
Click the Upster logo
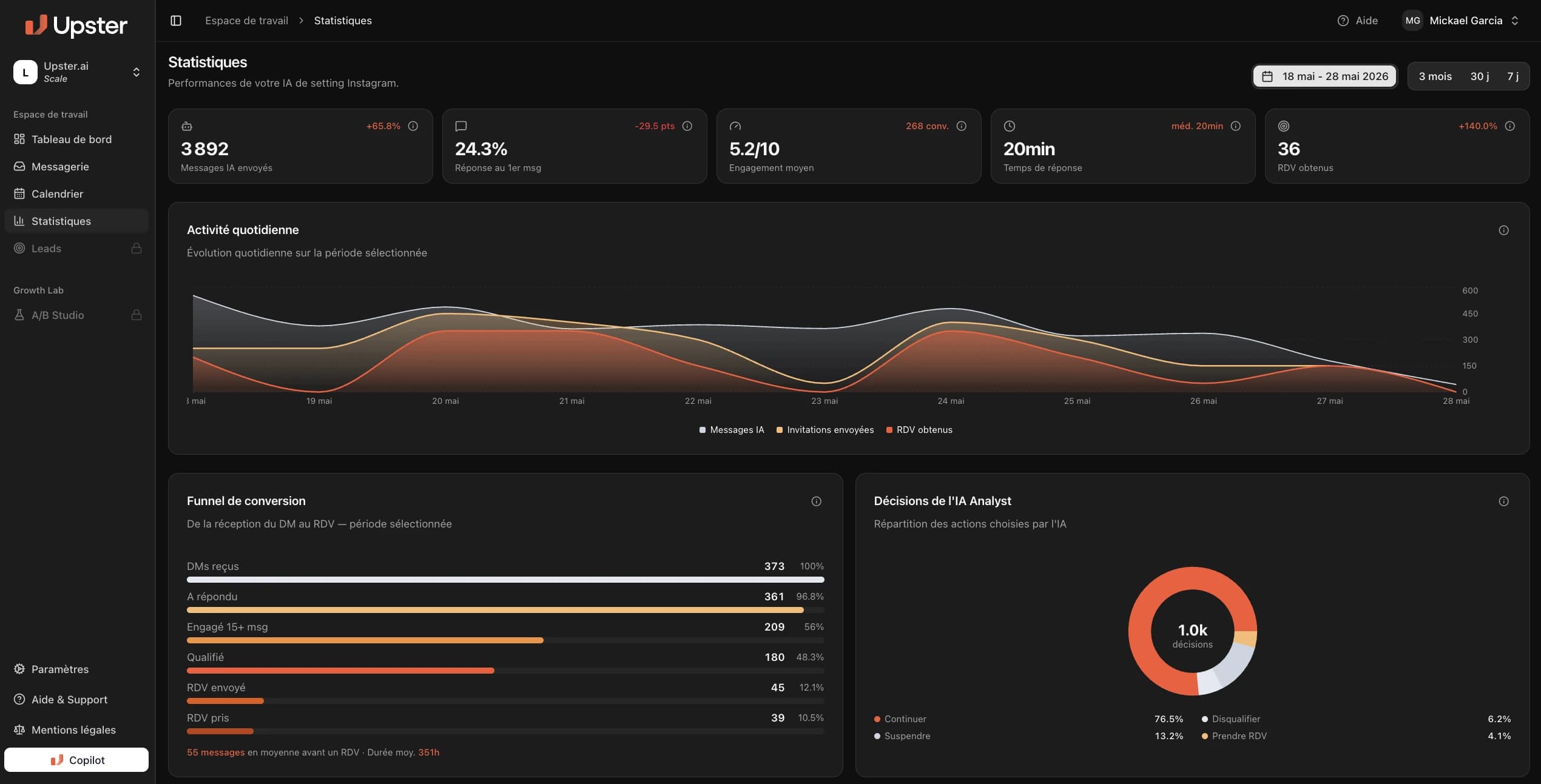(76, 25)
